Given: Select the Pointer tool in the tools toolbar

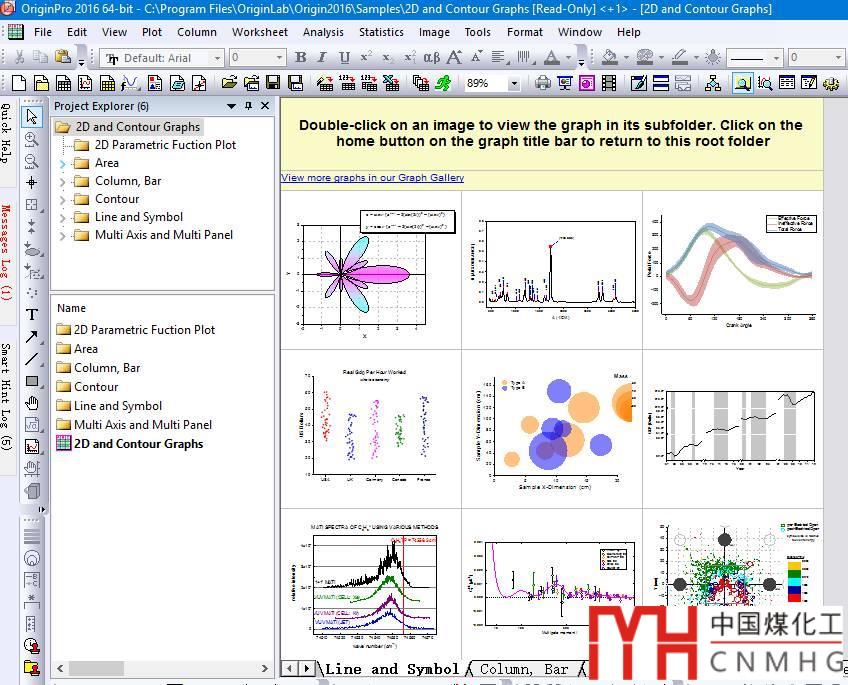Looking at the screenshot, I should tap(32, 117).
